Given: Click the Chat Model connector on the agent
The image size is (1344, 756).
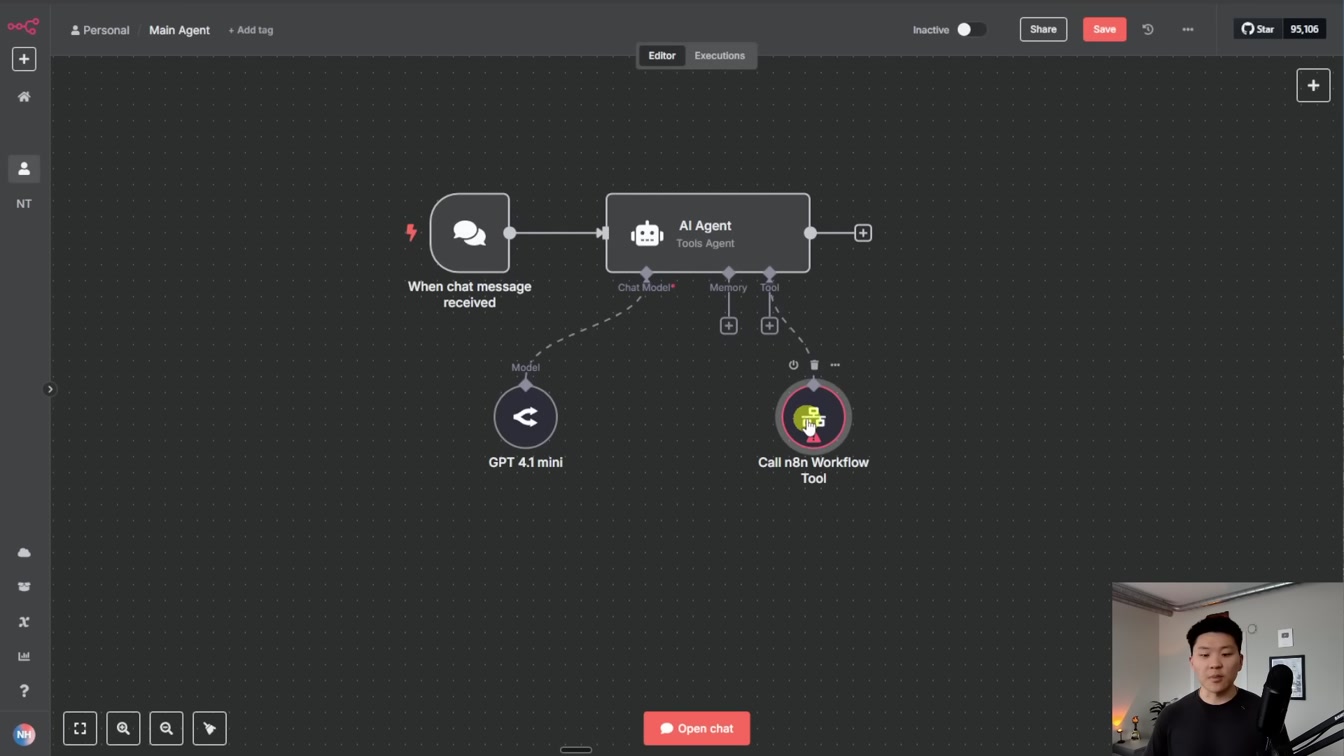Looking at the screenshot, I should click(x=646, y=273).
